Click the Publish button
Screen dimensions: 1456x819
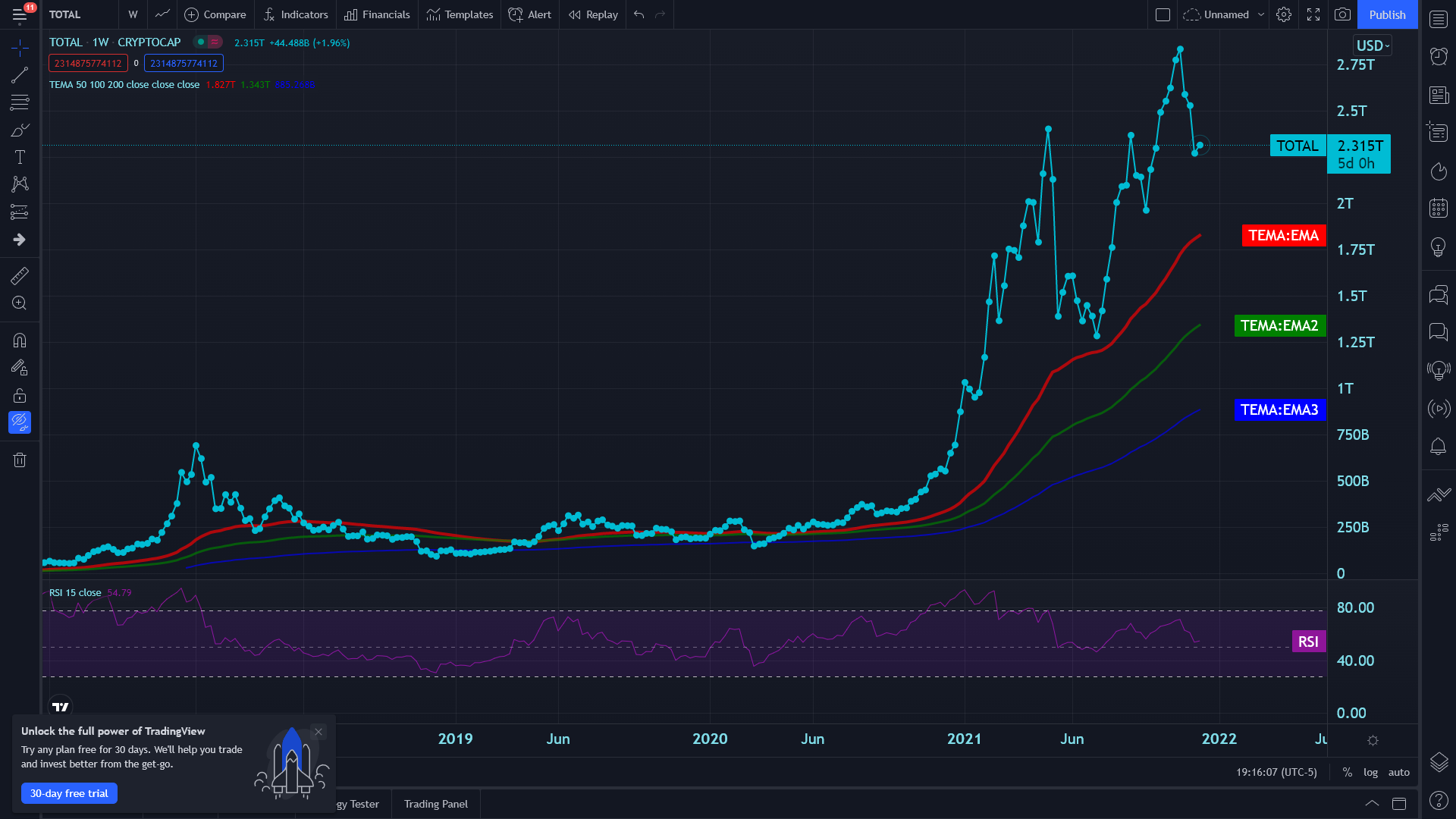(x=1387, y=14)
